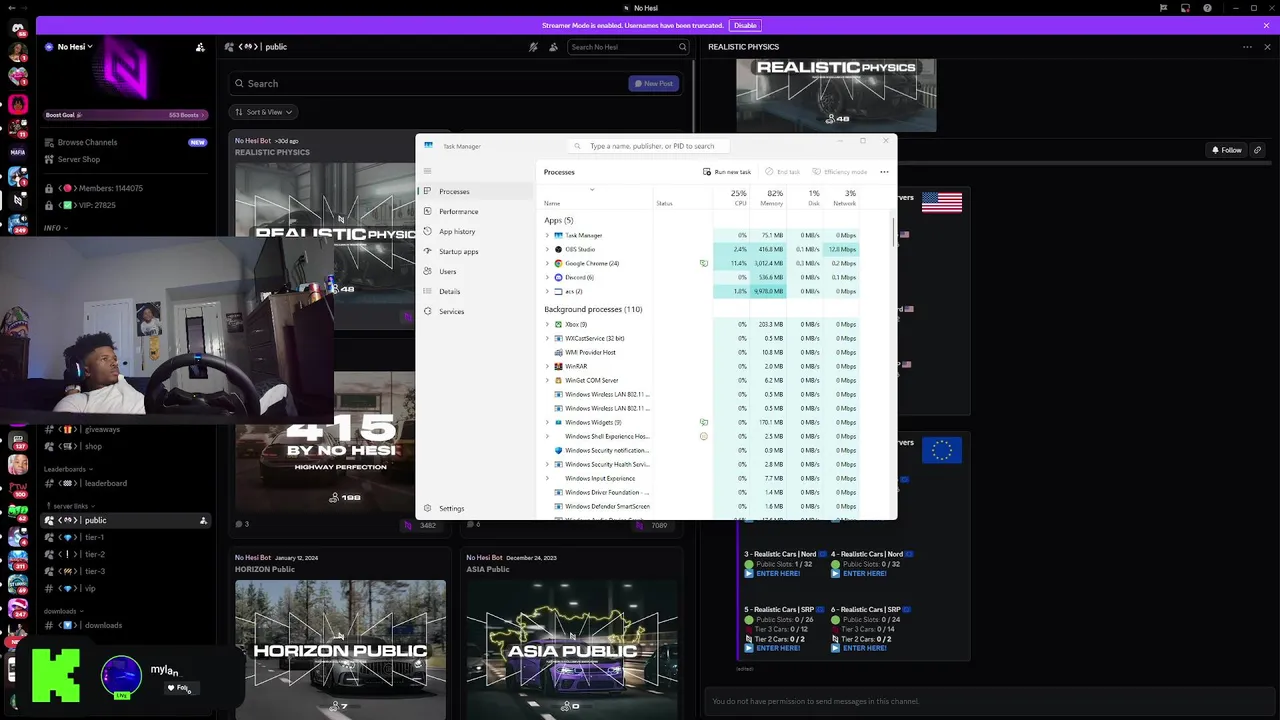This screenshot has height=720, width=1280.
Task: Click ENTER HERE under 3 - Realistic Cars Nord
Action: (x=778, y=574)
